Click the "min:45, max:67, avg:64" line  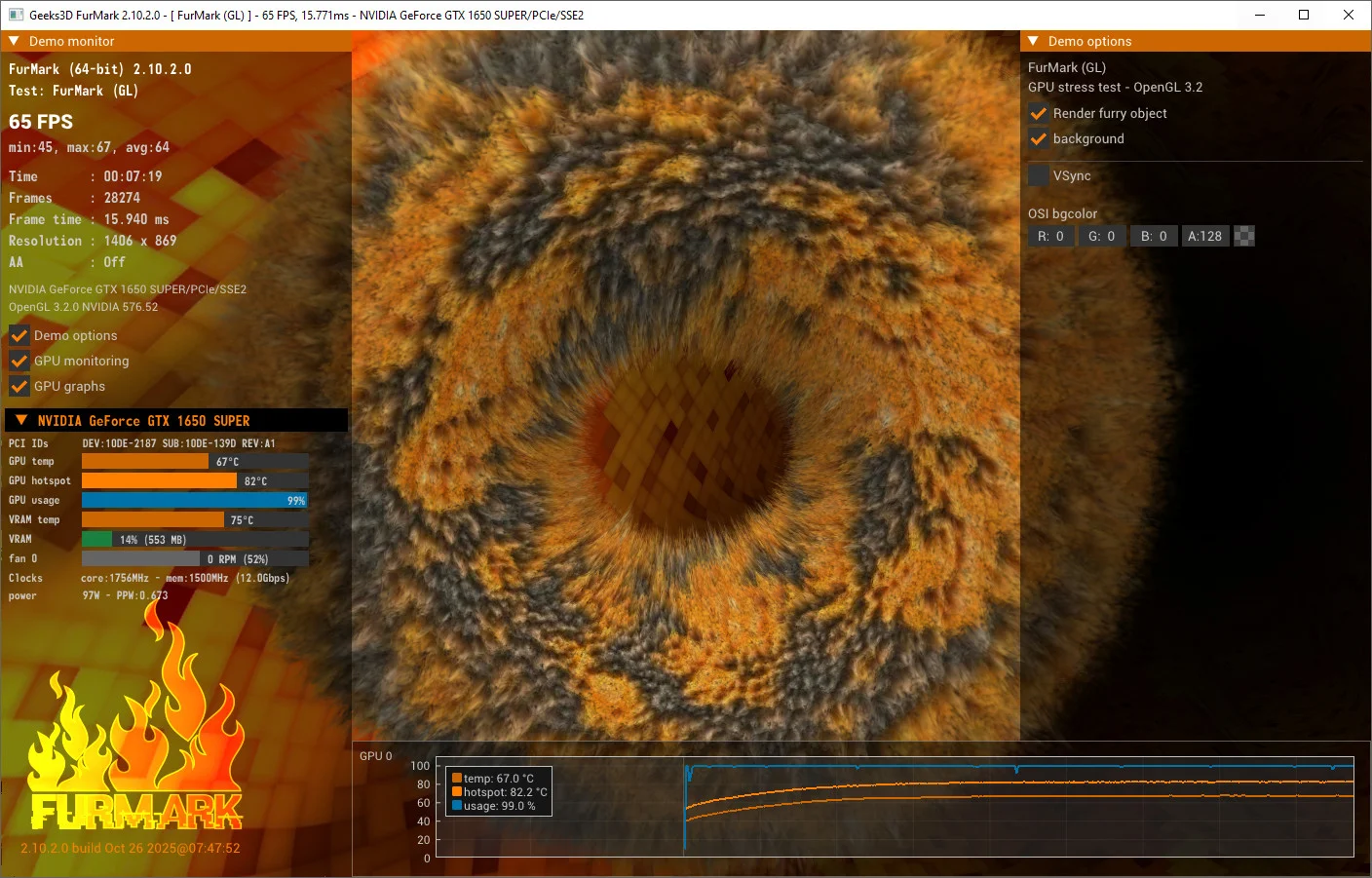(89, 147)
